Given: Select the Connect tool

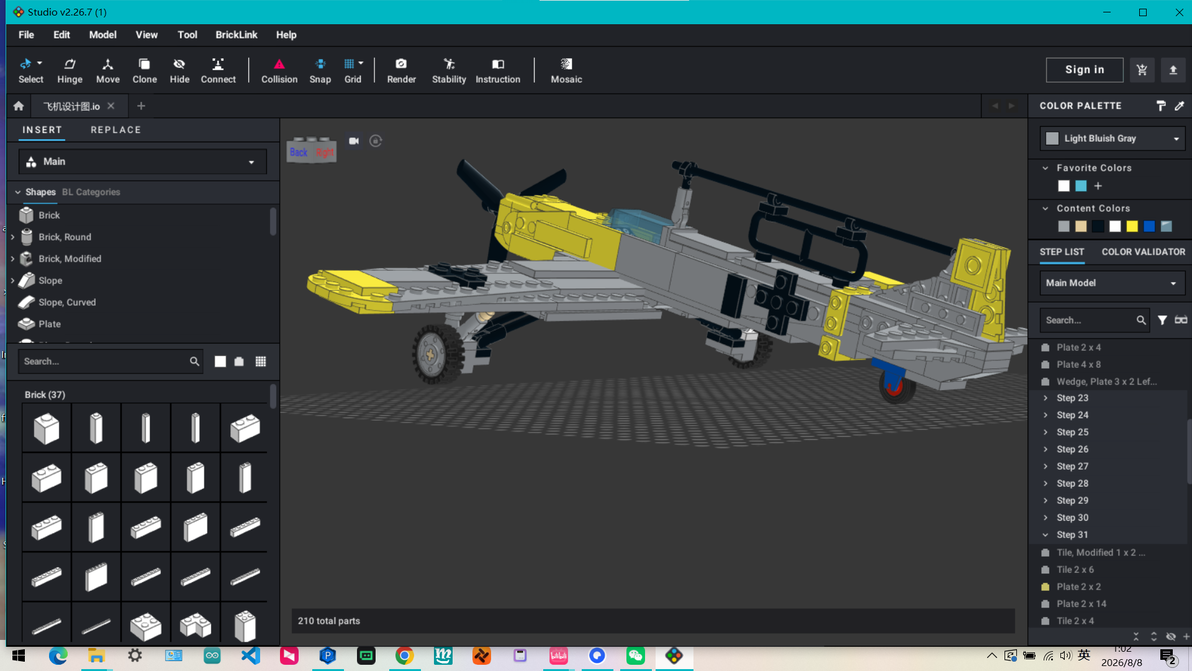Looking at the screenshot, I should (x=218, y=71).
